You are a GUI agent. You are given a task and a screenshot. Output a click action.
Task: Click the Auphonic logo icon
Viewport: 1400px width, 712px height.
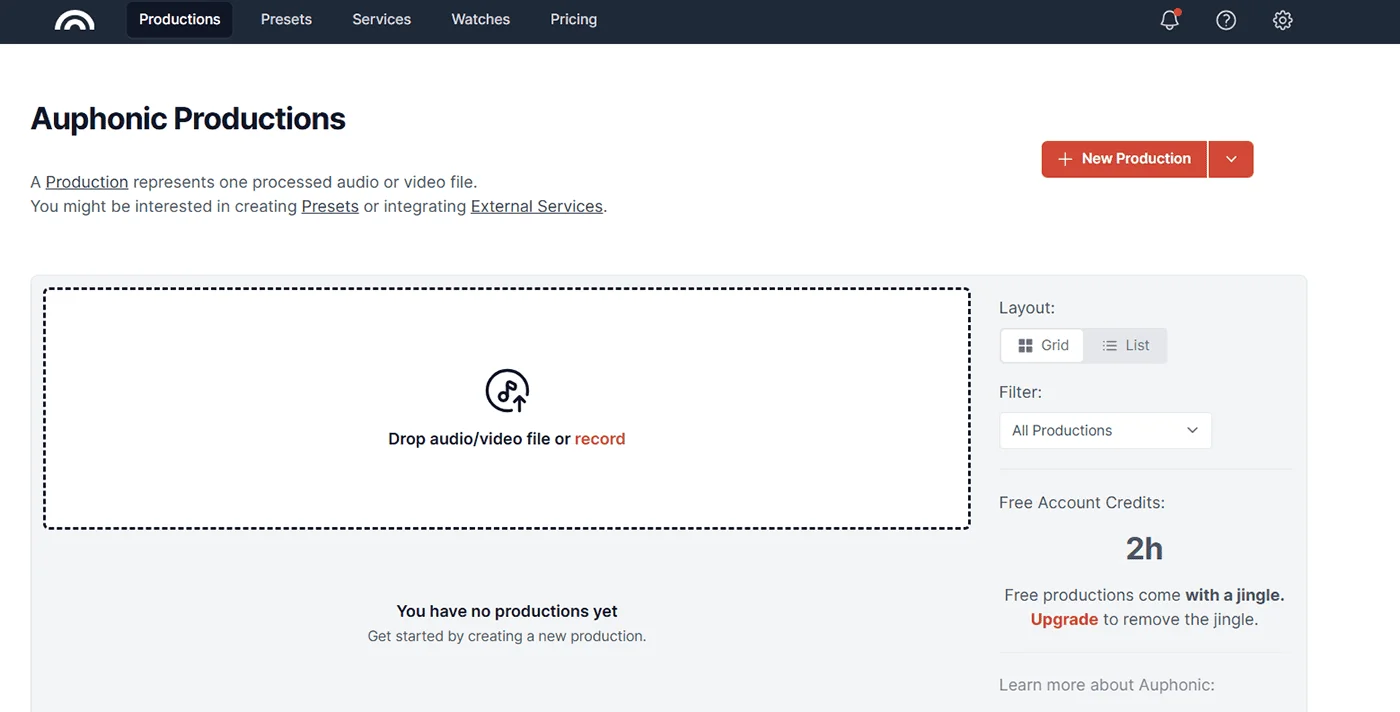pos(75,20)
